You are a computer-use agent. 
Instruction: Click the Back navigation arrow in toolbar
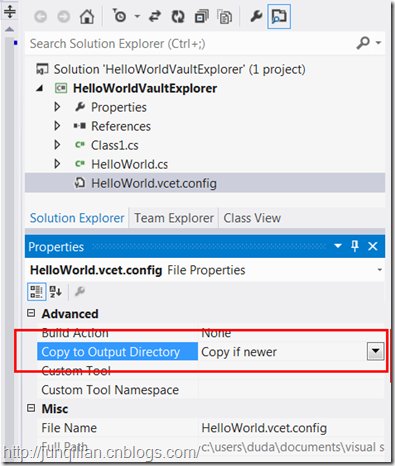(x=41, y=16)
